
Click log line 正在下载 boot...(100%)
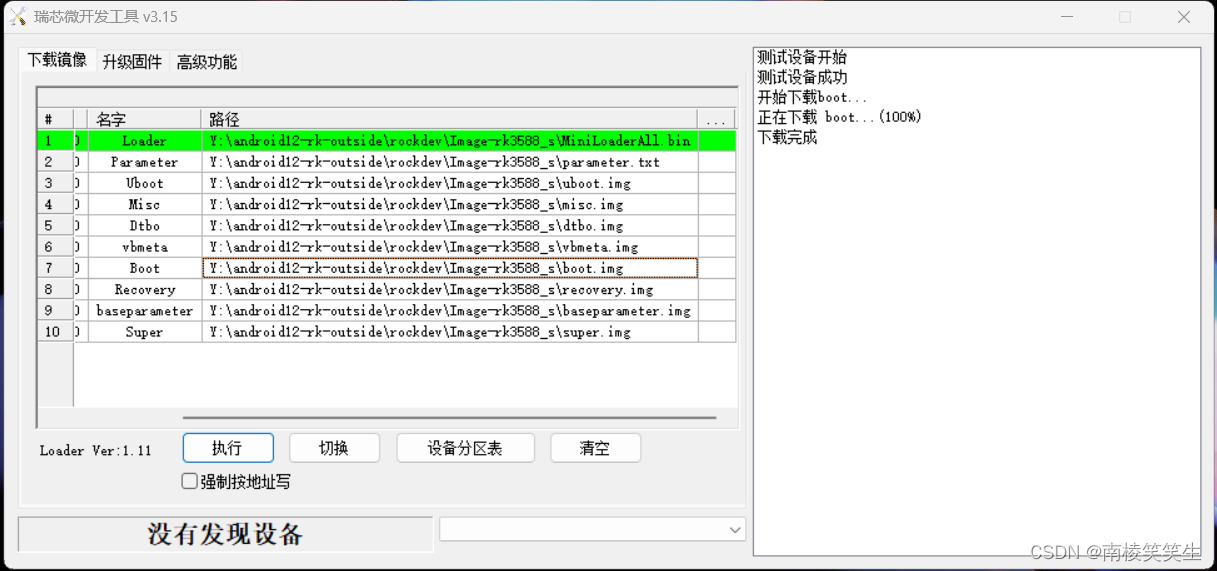[839, 117]
